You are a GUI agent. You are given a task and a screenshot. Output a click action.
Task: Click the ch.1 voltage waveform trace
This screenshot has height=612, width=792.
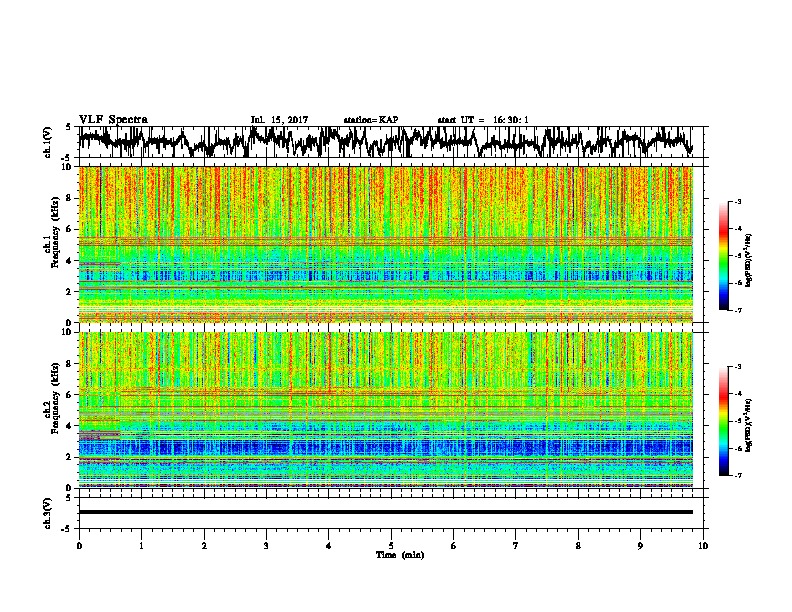pyautogui.click(x=386, y=141)
